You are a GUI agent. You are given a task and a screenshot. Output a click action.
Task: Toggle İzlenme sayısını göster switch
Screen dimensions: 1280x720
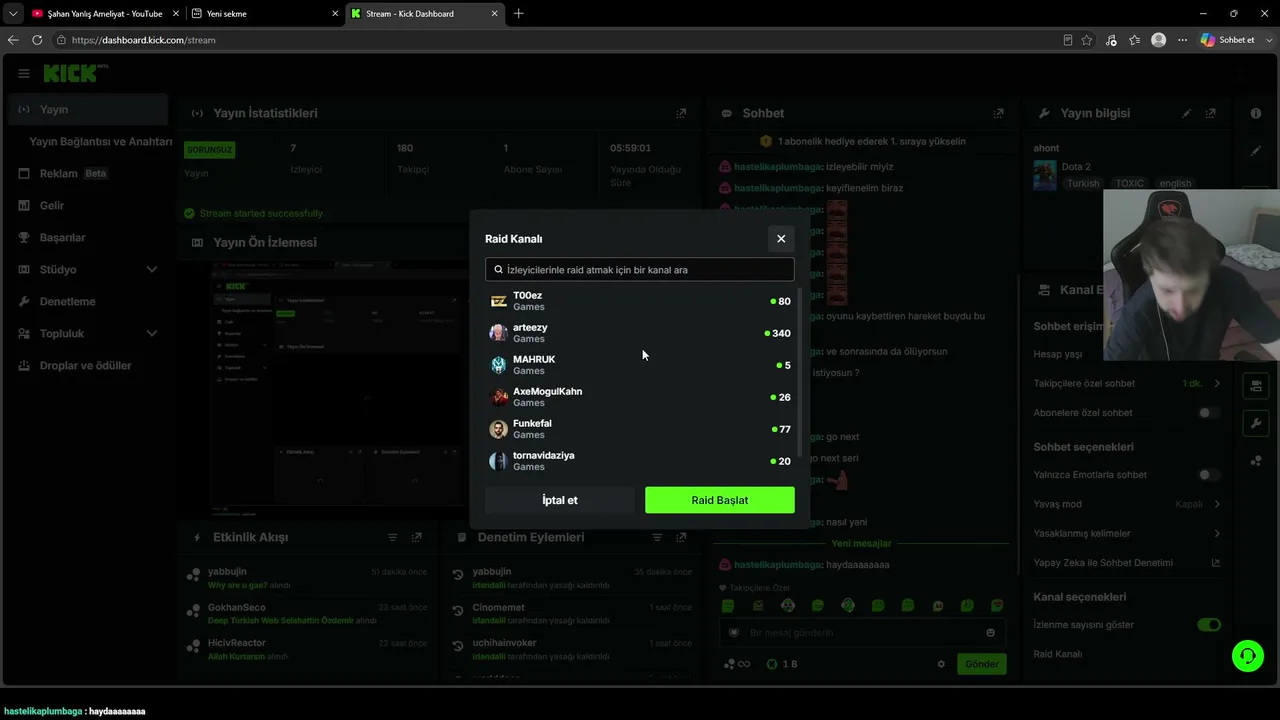pos(1209,625)
